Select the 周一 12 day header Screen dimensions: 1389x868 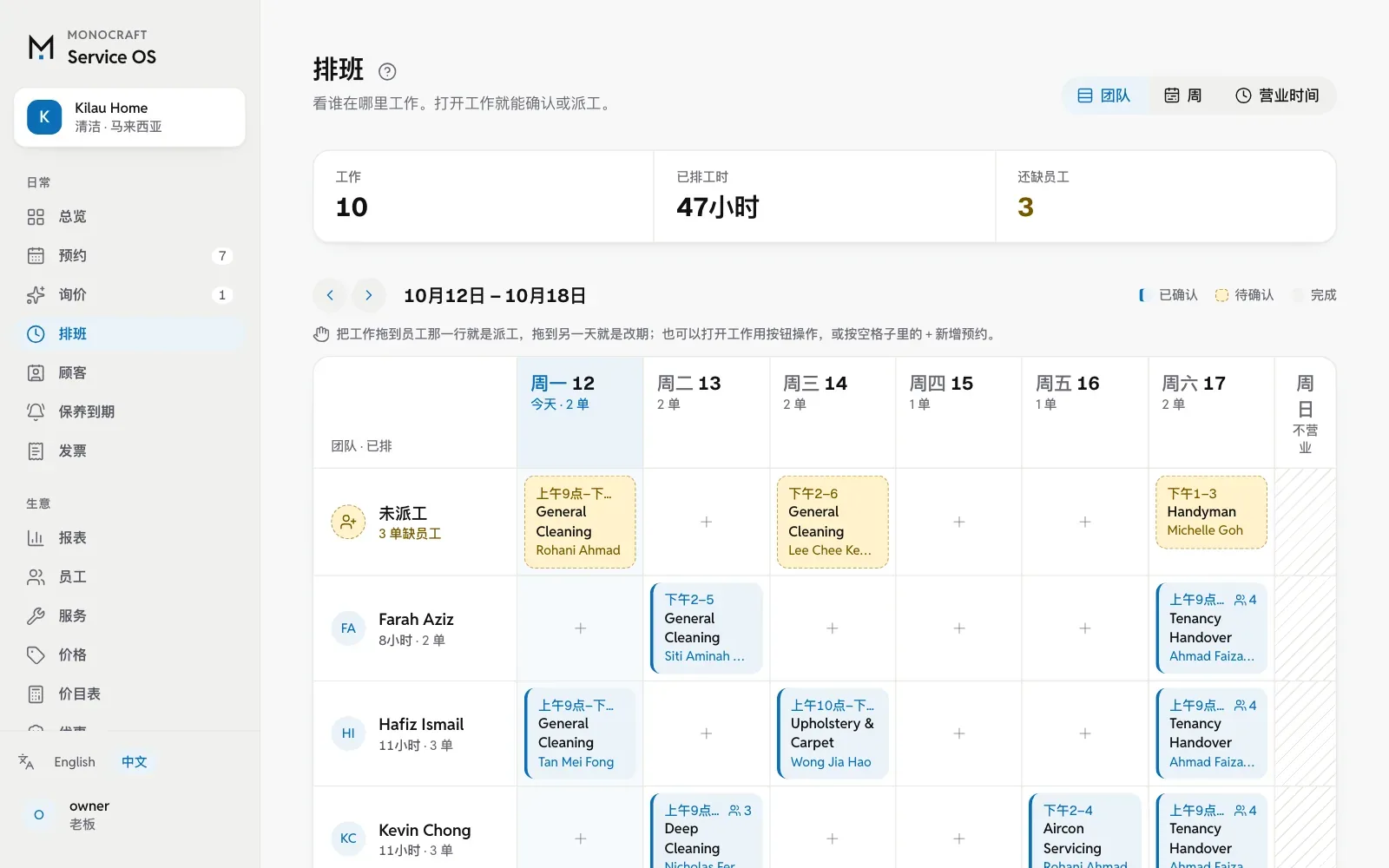coord(580,412)
